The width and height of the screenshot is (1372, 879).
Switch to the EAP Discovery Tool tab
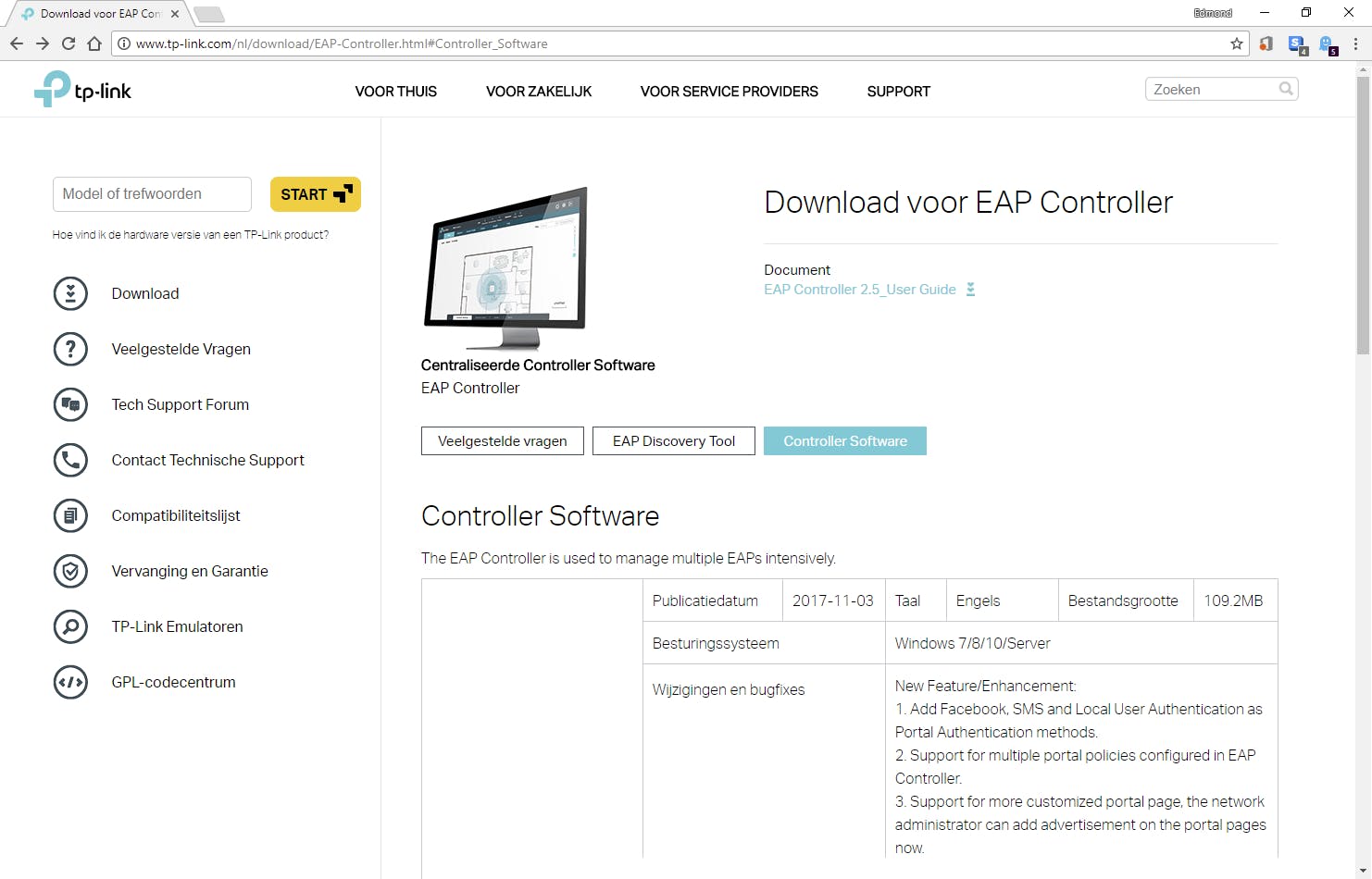click(x=674, y=441)
